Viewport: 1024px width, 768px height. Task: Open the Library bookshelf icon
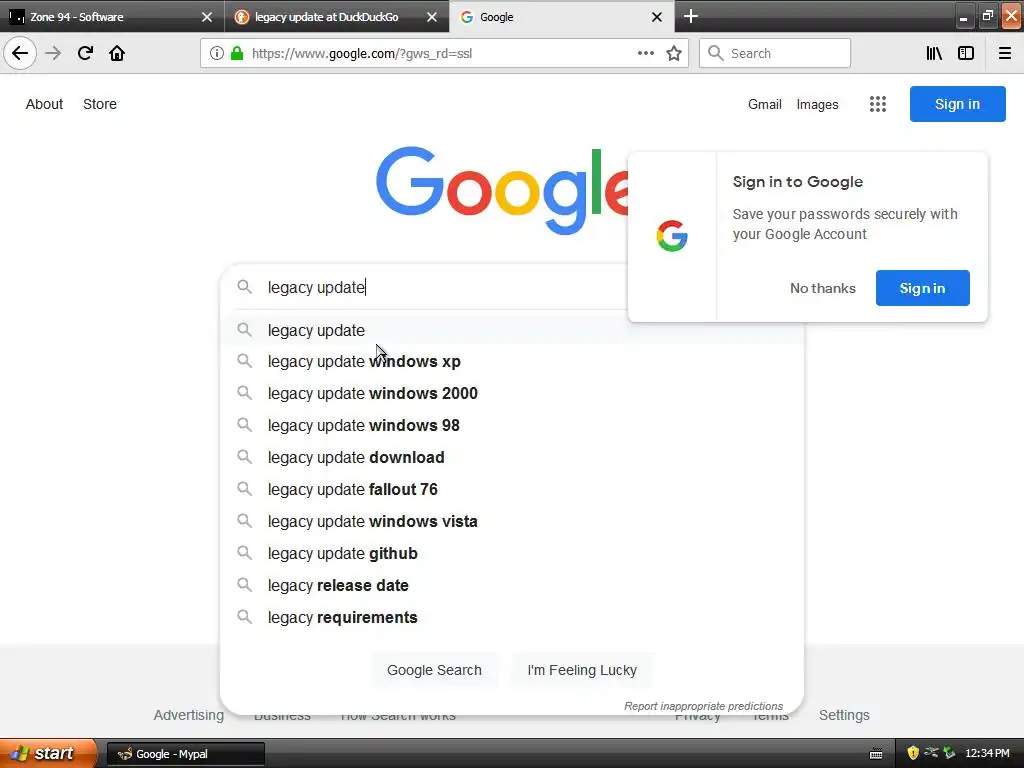[x=934, y=53]
